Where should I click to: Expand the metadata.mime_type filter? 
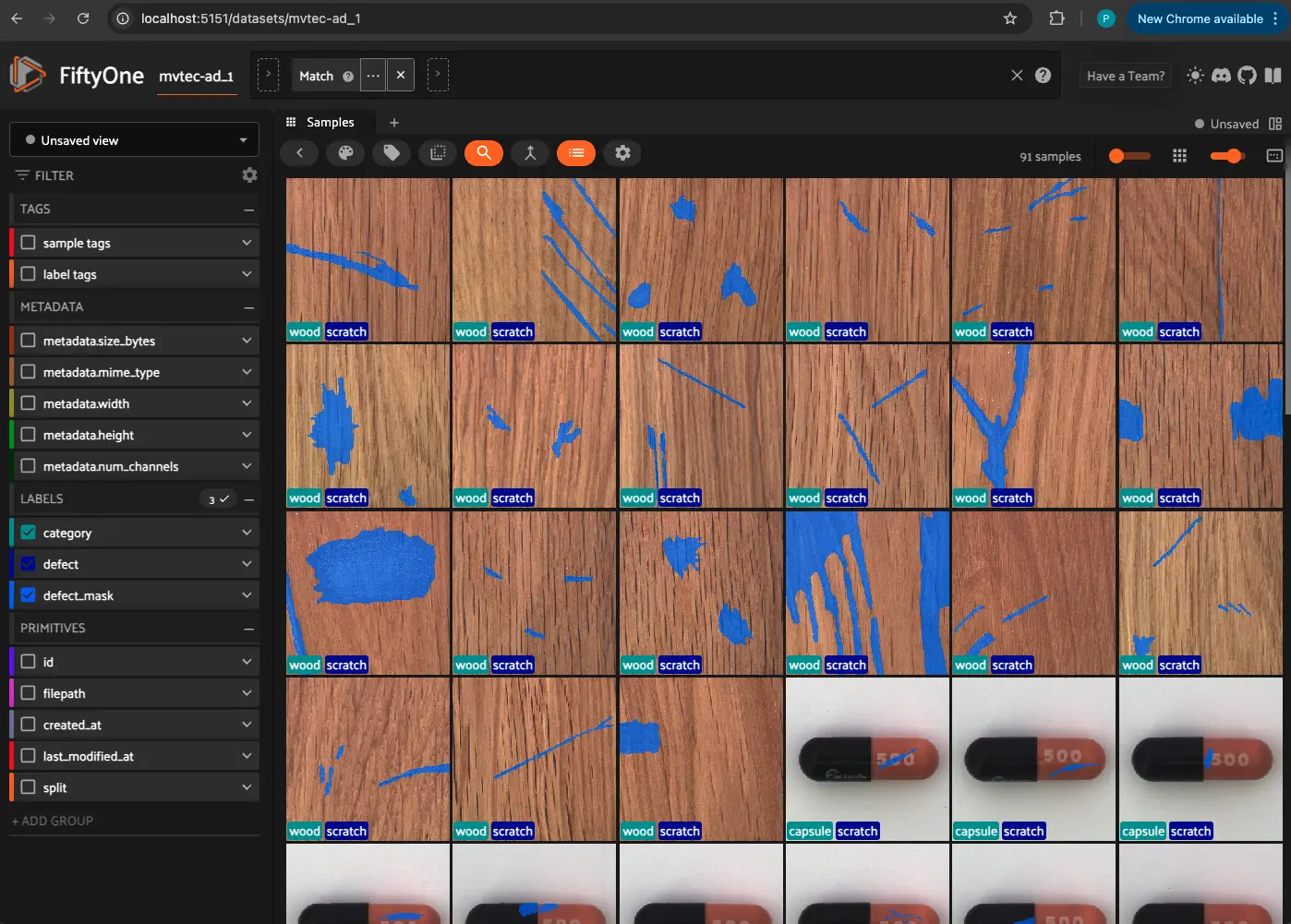click(247, 372)
